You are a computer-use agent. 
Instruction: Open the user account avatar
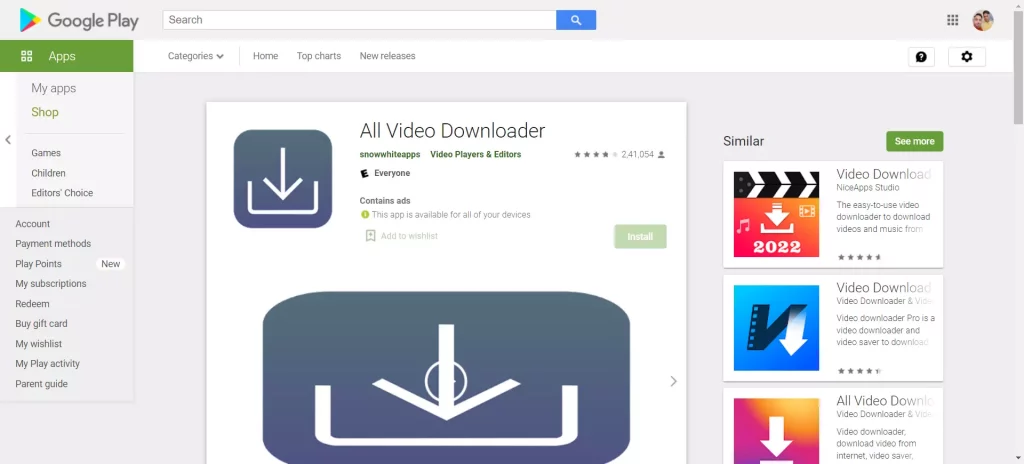pyautogui.click(x=982, y=20)
